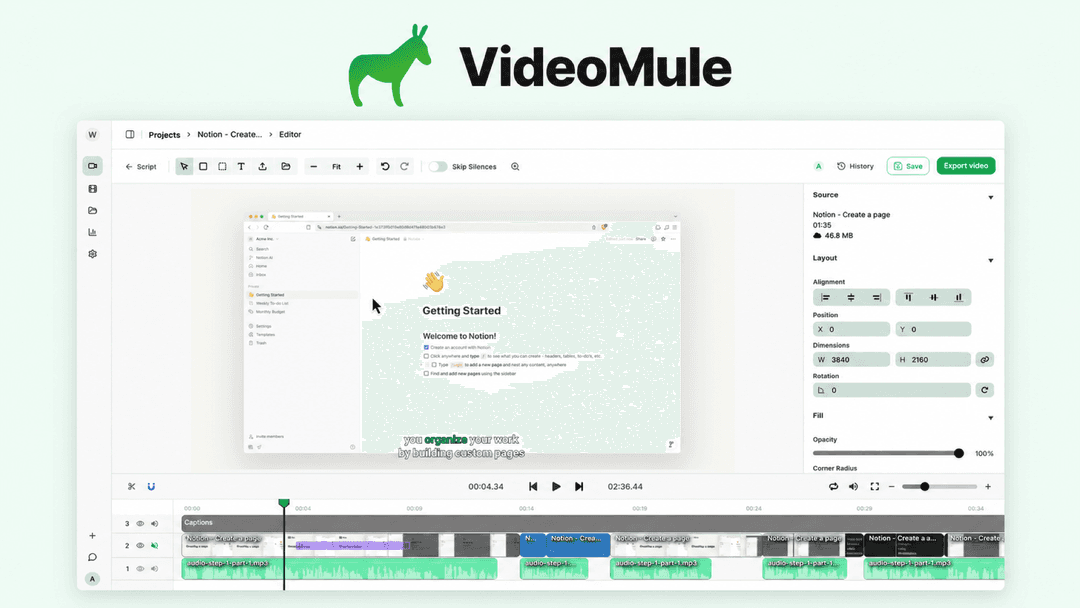Activate the scissors split tool
The height and width of the screenshot is (608, 1080).
point(132,487)
